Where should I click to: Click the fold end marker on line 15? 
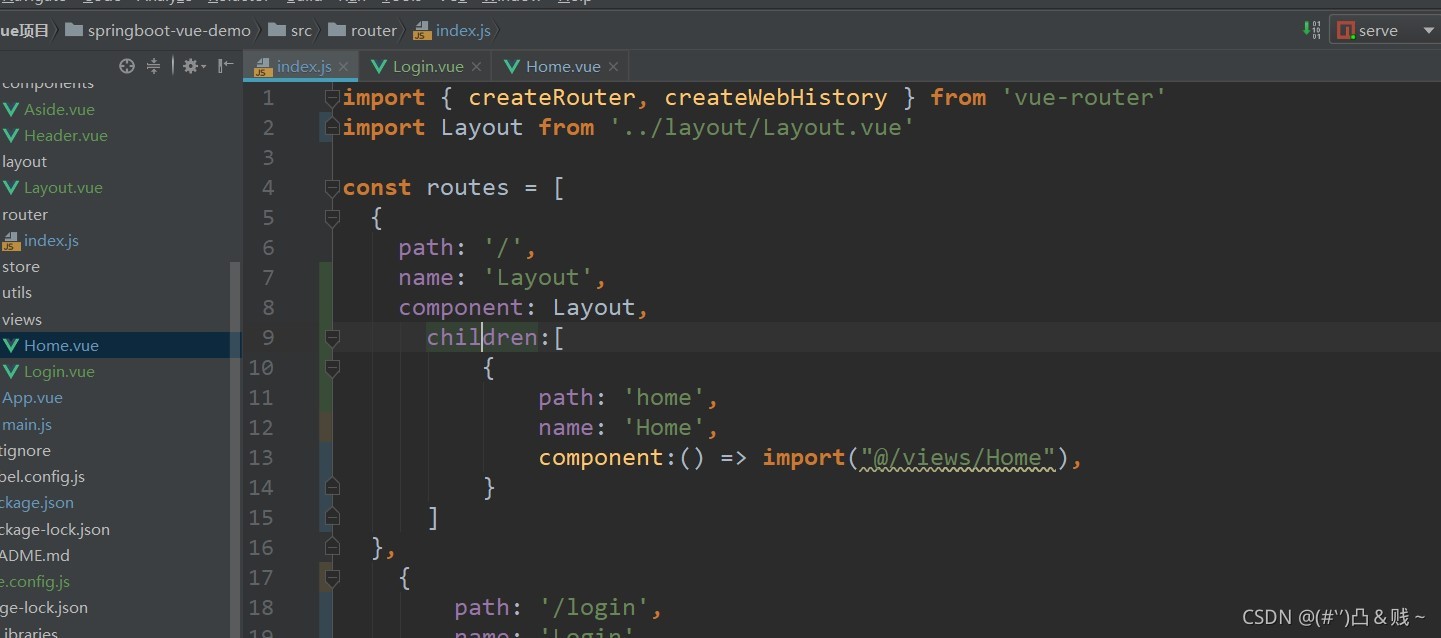332,517
